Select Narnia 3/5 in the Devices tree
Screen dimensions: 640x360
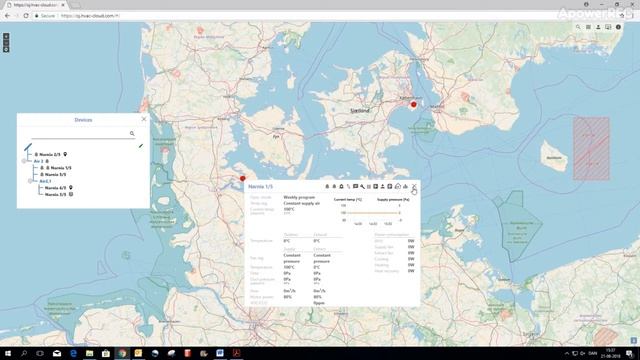[x=55, y=175]
